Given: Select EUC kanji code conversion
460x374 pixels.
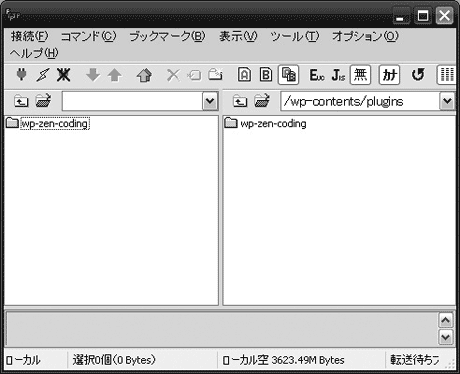Looking at the screenshot, I should pyautogui.click(x=317, y=75).
